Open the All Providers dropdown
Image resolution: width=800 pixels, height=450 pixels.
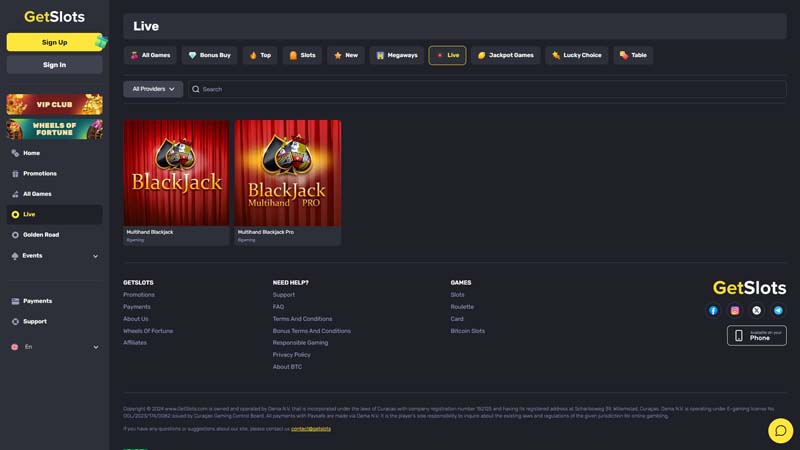(153, 89)
